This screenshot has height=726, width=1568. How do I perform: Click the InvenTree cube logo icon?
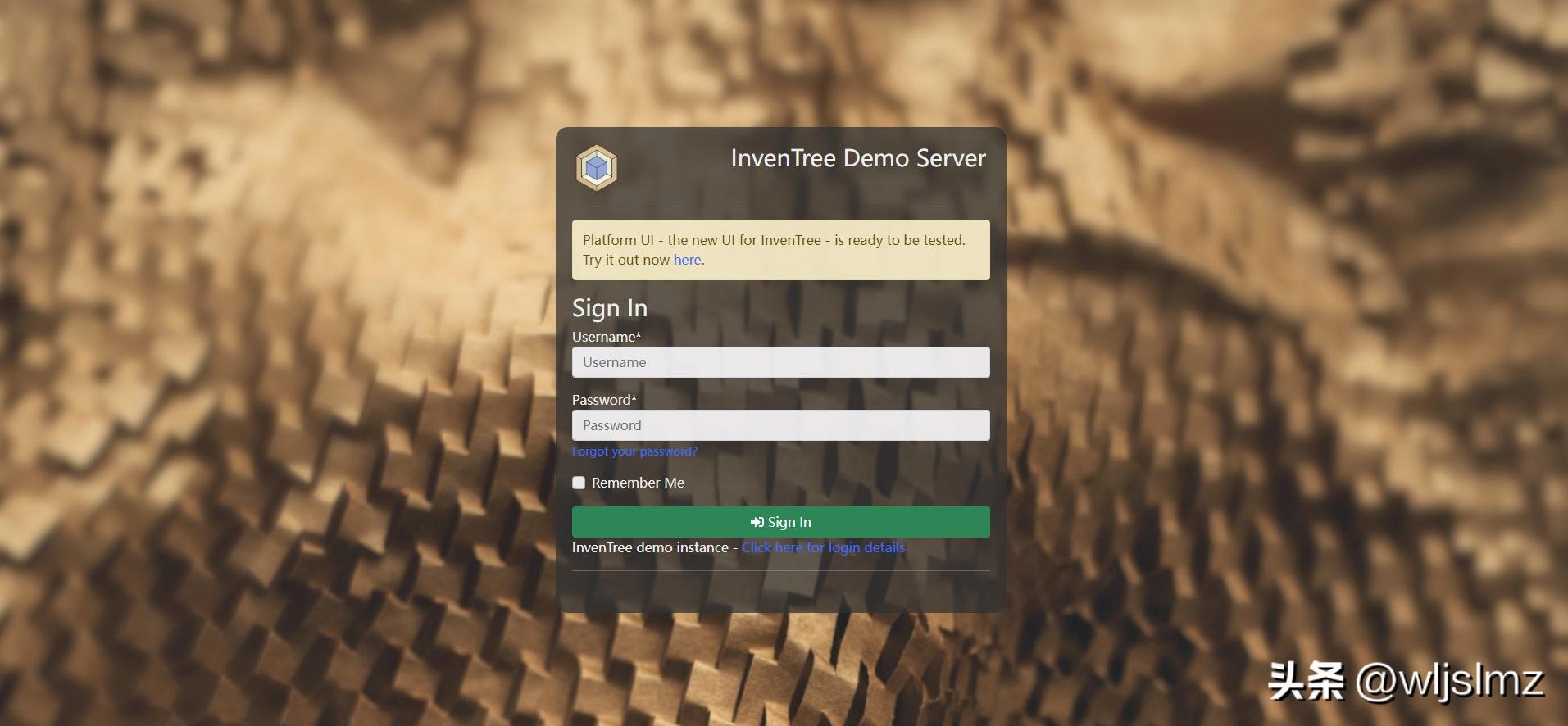pyautogui.click(x=596, y=168)
